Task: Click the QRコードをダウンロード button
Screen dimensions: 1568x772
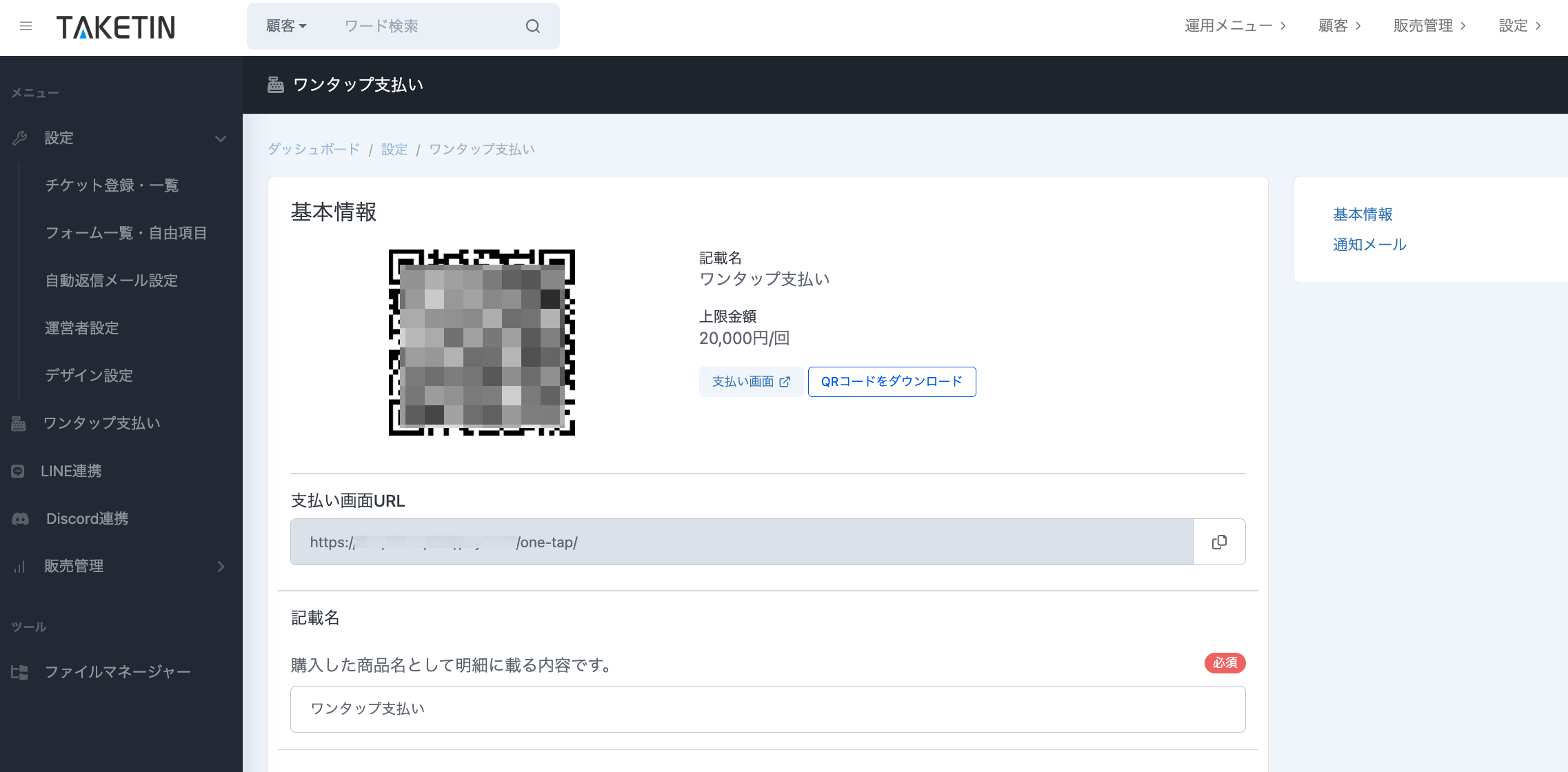Action: pyautogui.click(x=891, y=382)
